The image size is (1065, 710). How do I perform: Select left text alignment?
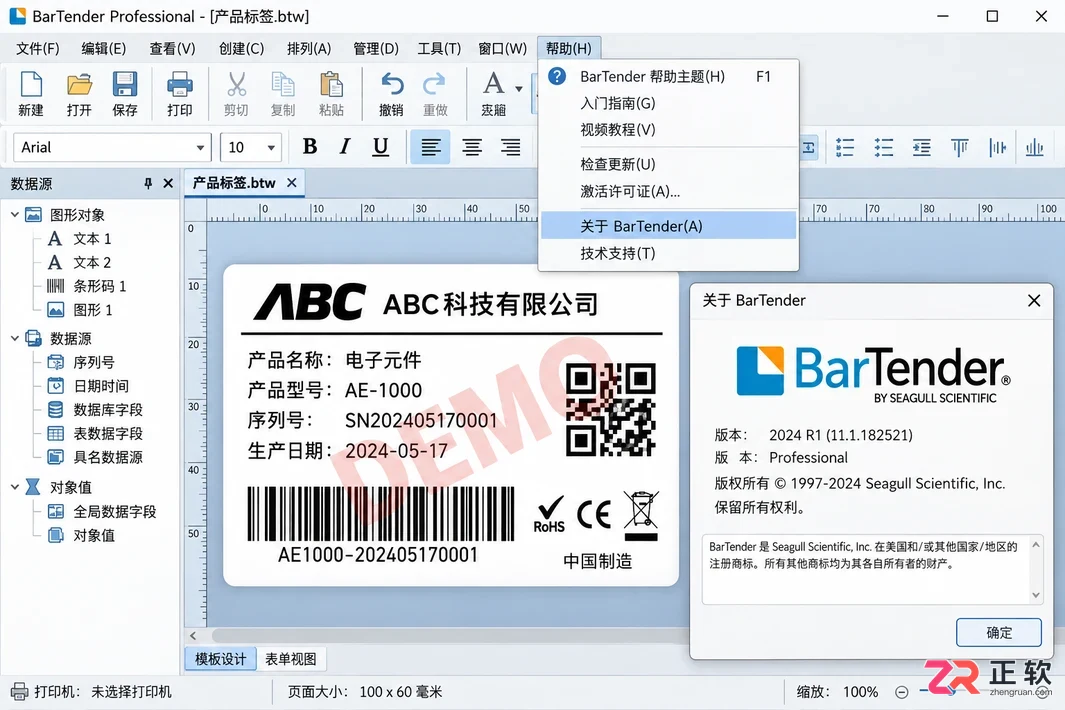click(x=430, y=147)
